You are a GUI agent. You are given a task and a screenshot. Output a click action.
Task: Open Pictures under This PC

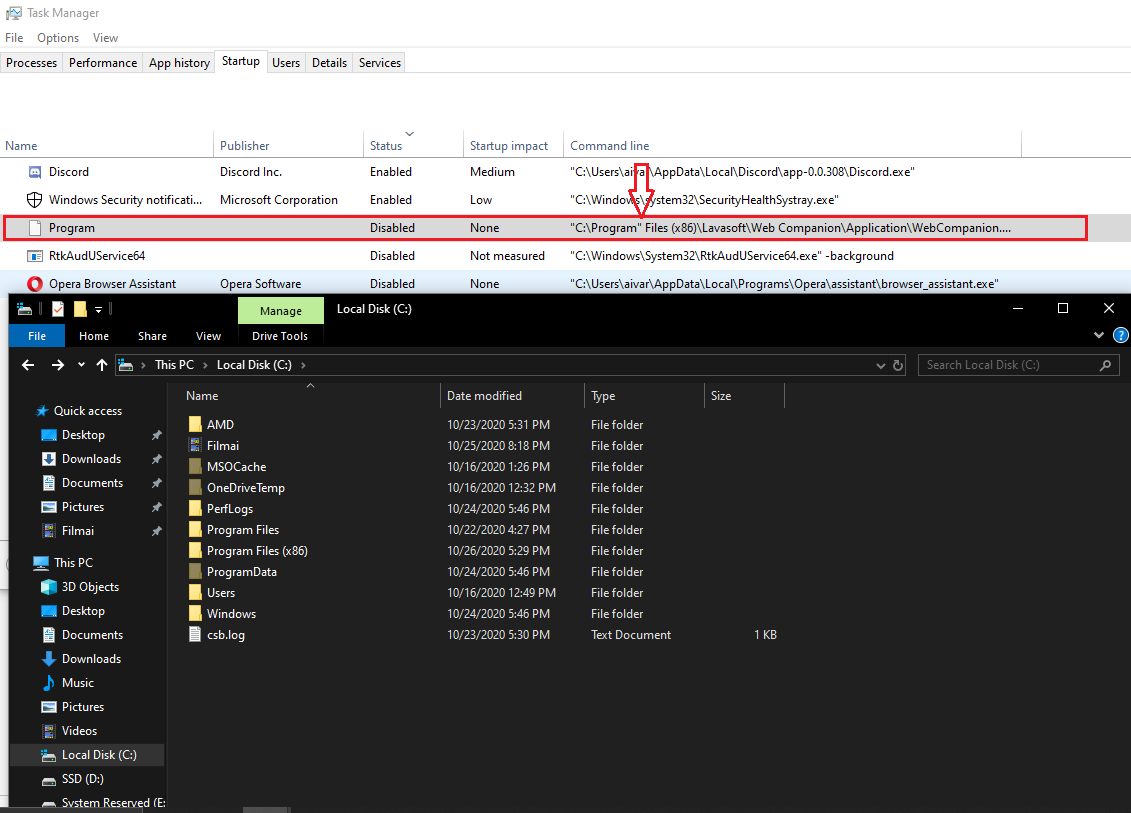click(82, 706)
